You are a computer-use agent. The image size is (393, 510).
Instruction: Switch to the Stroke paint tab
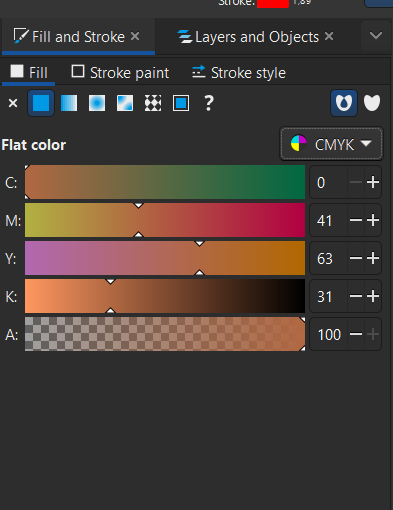tap(120, 73)
